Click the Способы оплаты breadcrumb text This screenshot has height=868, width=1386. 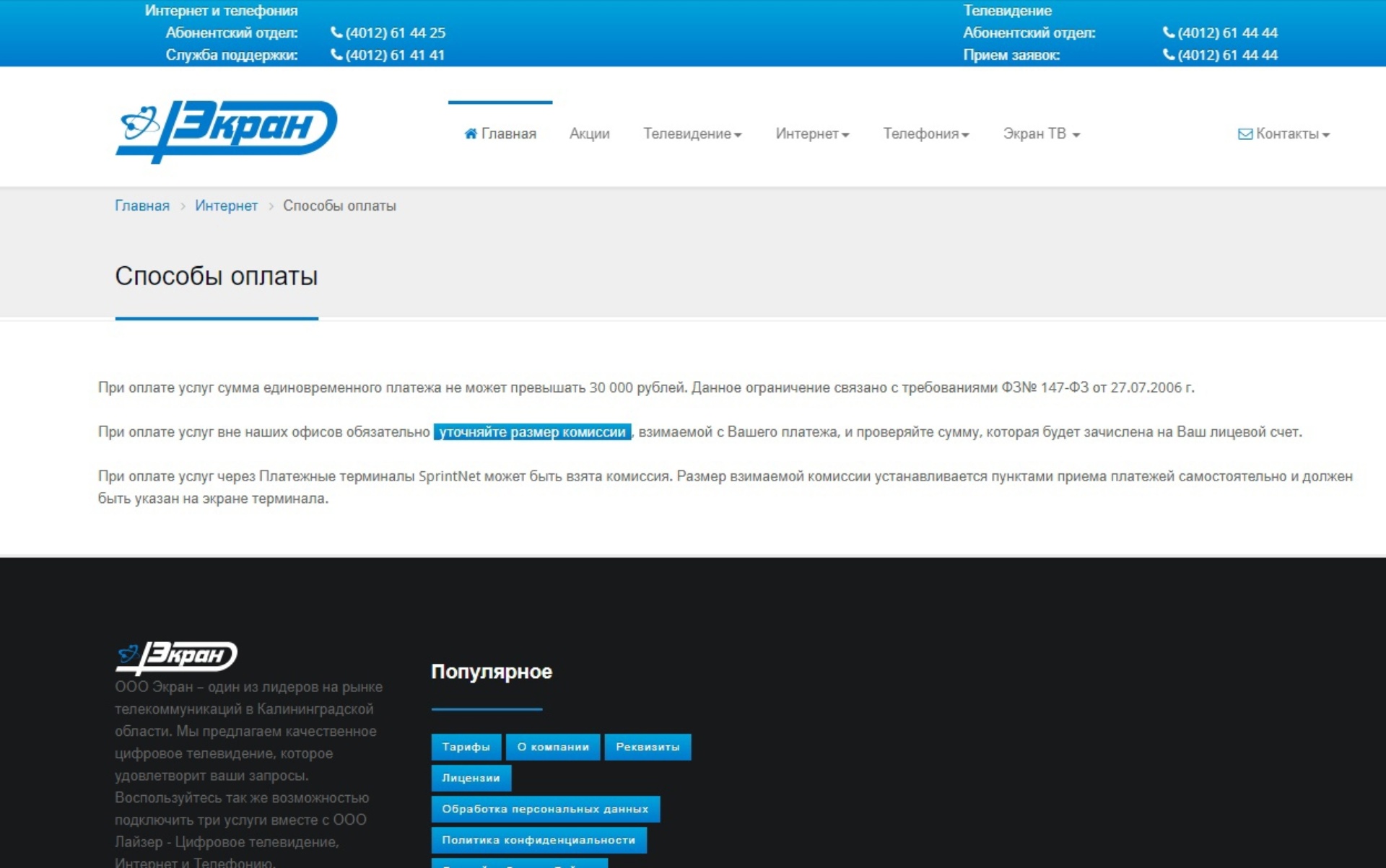(339, 206)
